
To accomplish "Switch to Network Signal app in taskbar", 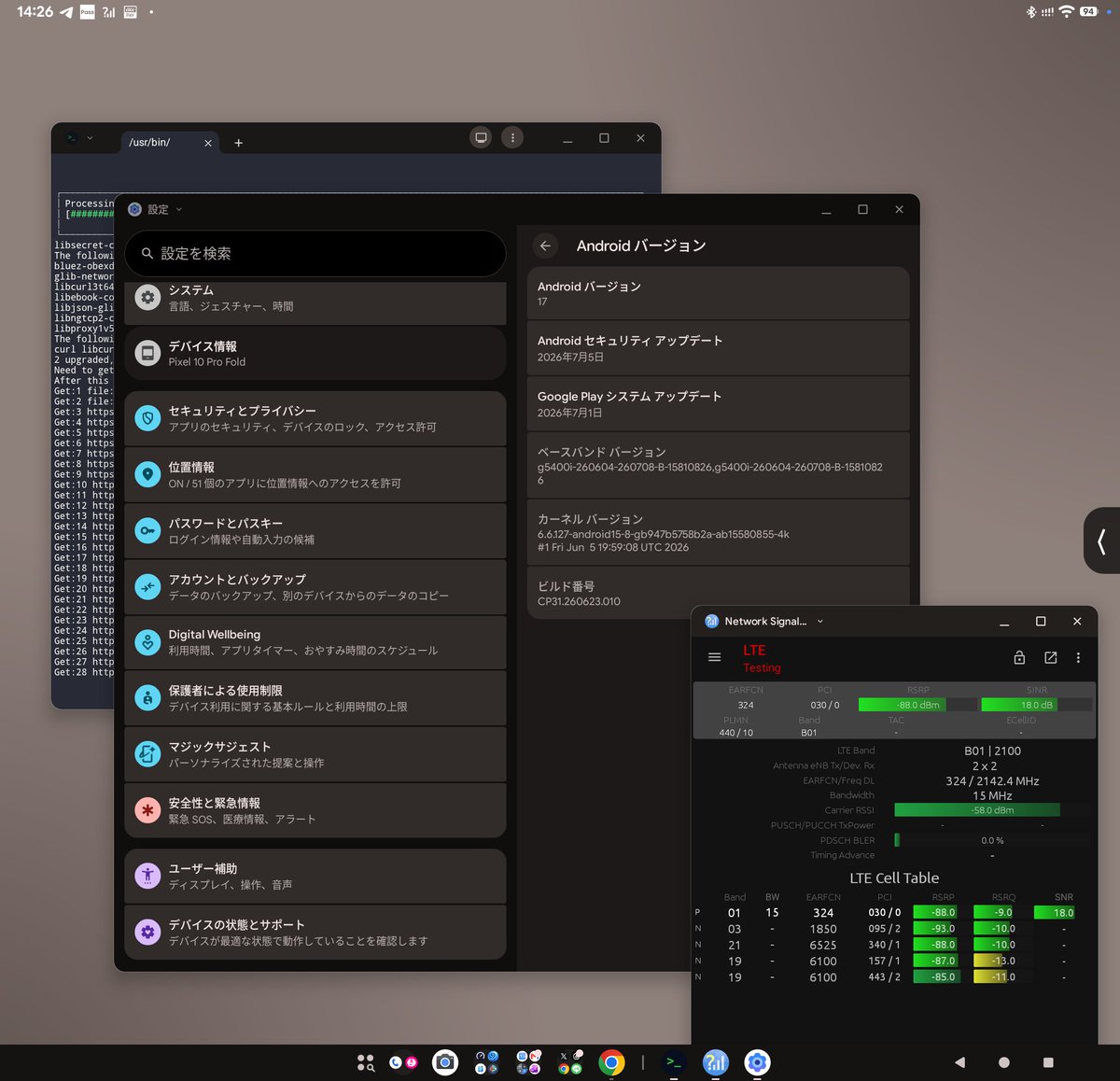I will click(715, 1062).
